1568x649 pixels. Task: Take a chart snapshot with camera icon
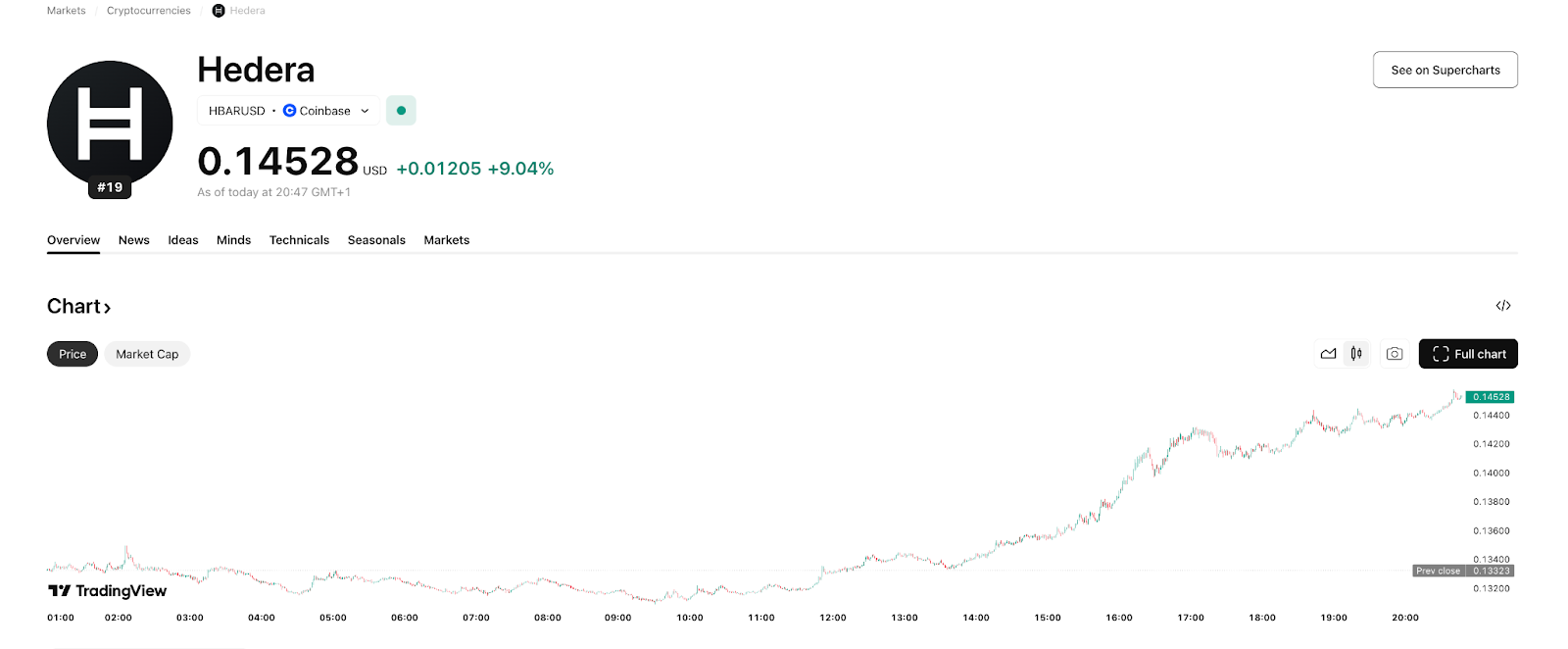coord(1395,354)
